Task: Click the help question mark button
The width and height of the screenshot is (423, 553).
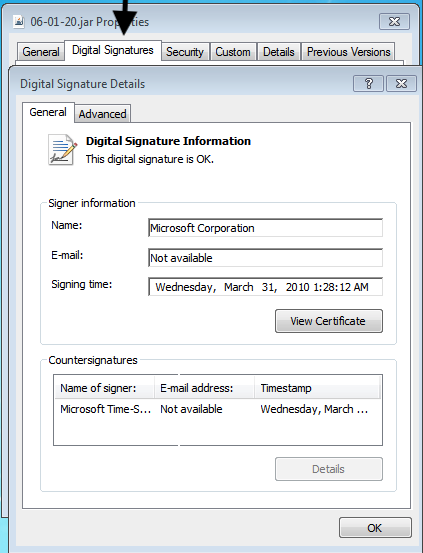Action: tap(368, 84)
